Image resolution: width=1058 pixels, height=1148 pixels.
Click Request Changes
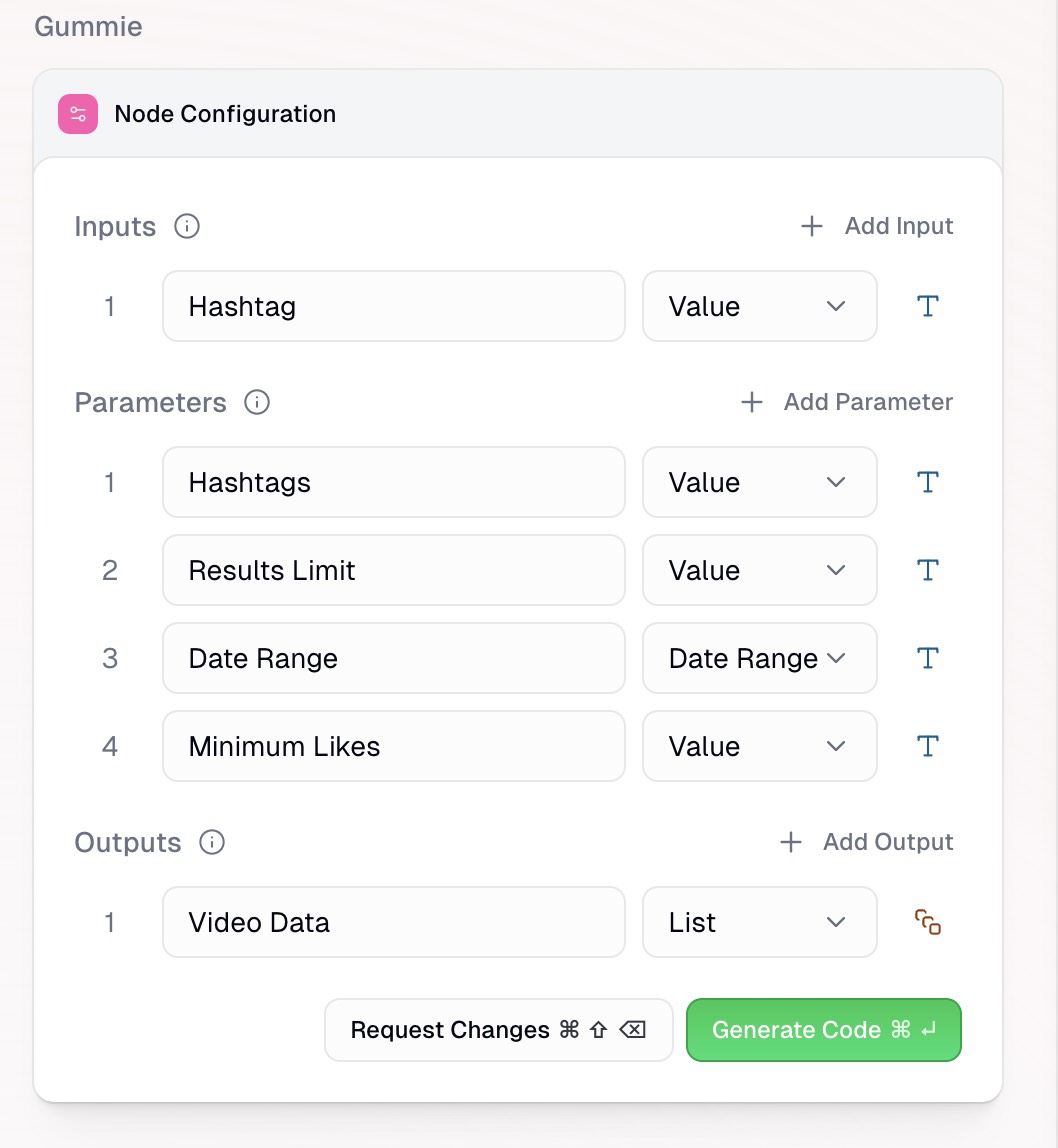click(498, 1029)
